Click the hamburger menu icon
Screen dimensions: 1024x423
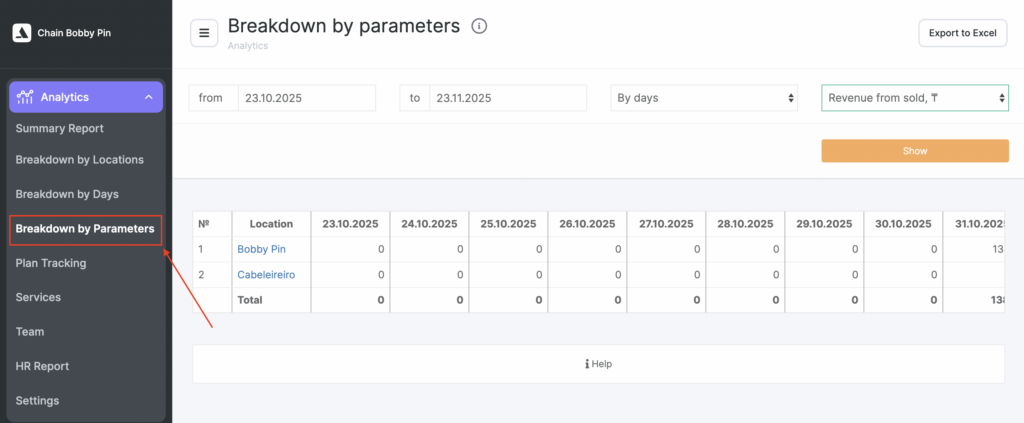point(204,33)
